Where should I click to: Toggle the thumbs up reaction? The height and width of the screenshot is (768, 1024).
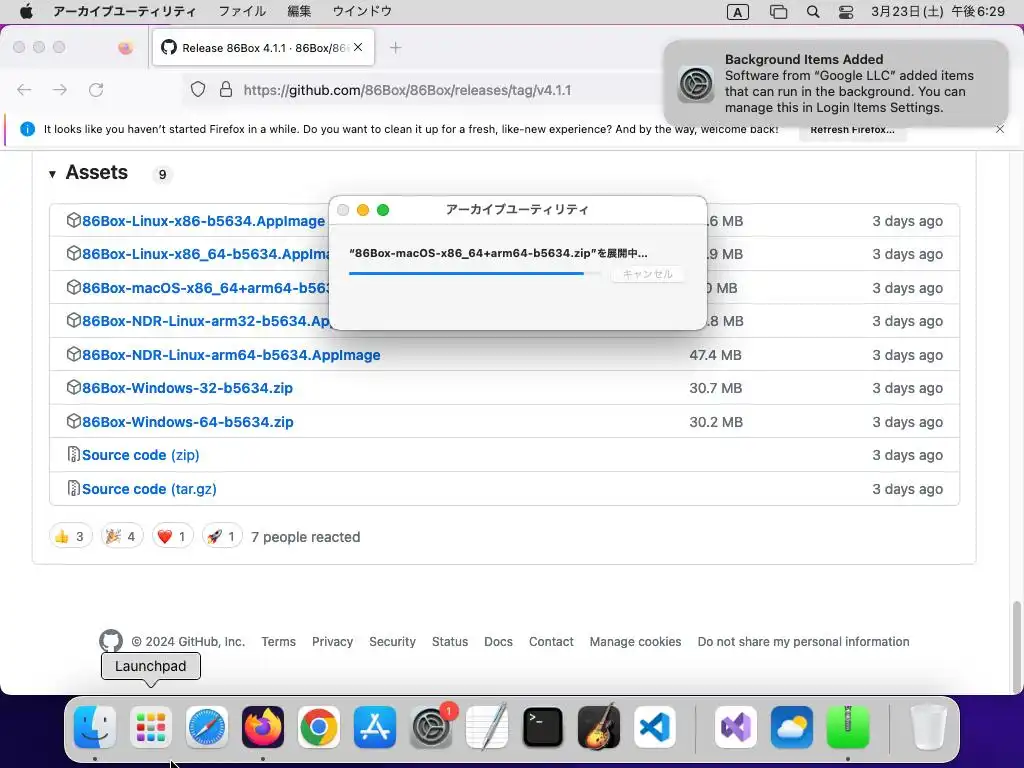[71, 537]
